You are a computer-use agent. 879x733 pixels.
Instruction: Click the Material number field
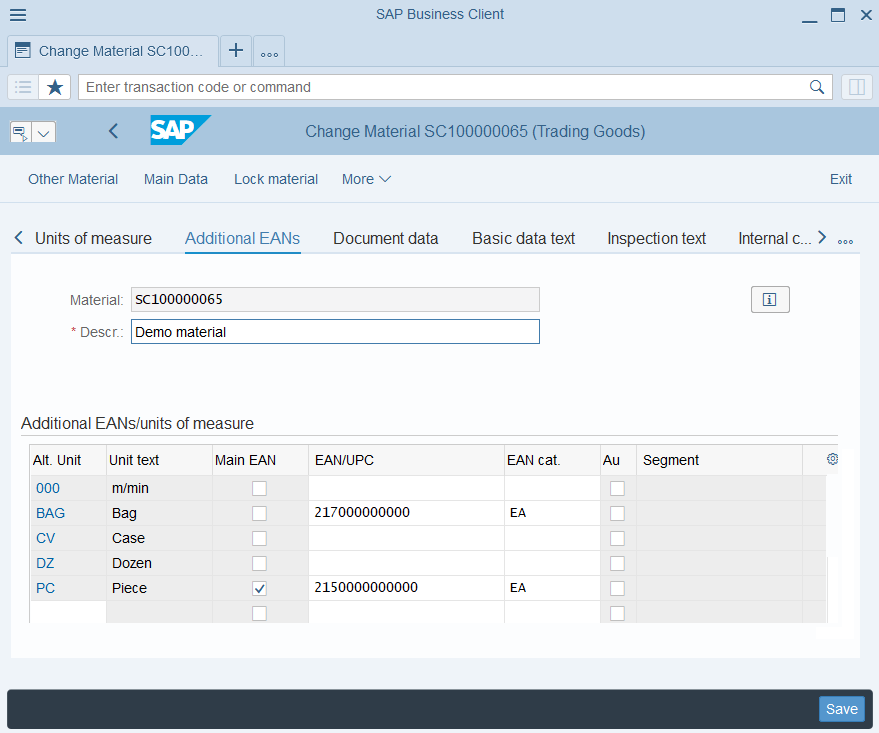point(335,299)
